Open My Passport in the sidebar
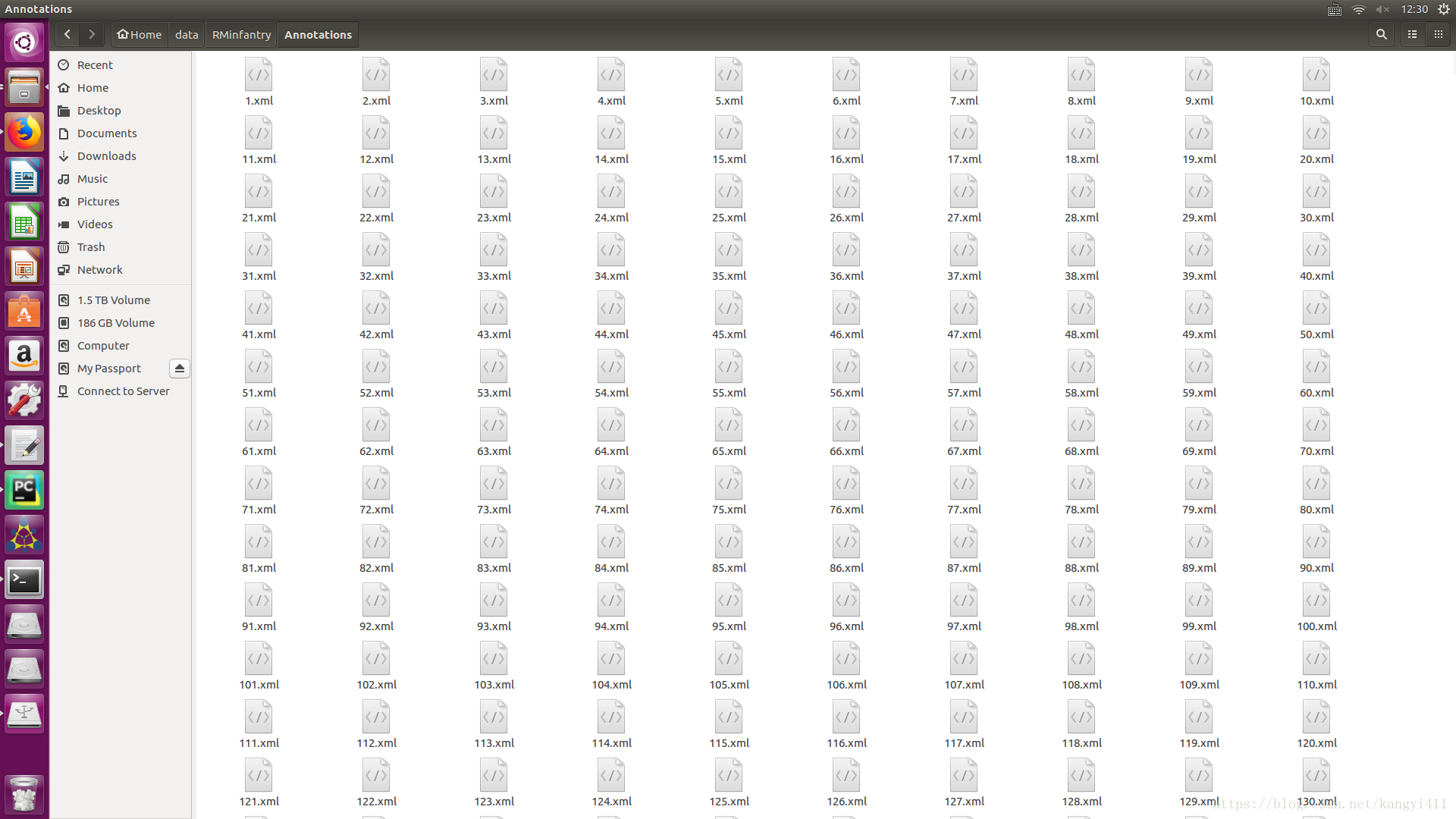The height and width of the screenshot is (819, 1456). pos(110,369)
